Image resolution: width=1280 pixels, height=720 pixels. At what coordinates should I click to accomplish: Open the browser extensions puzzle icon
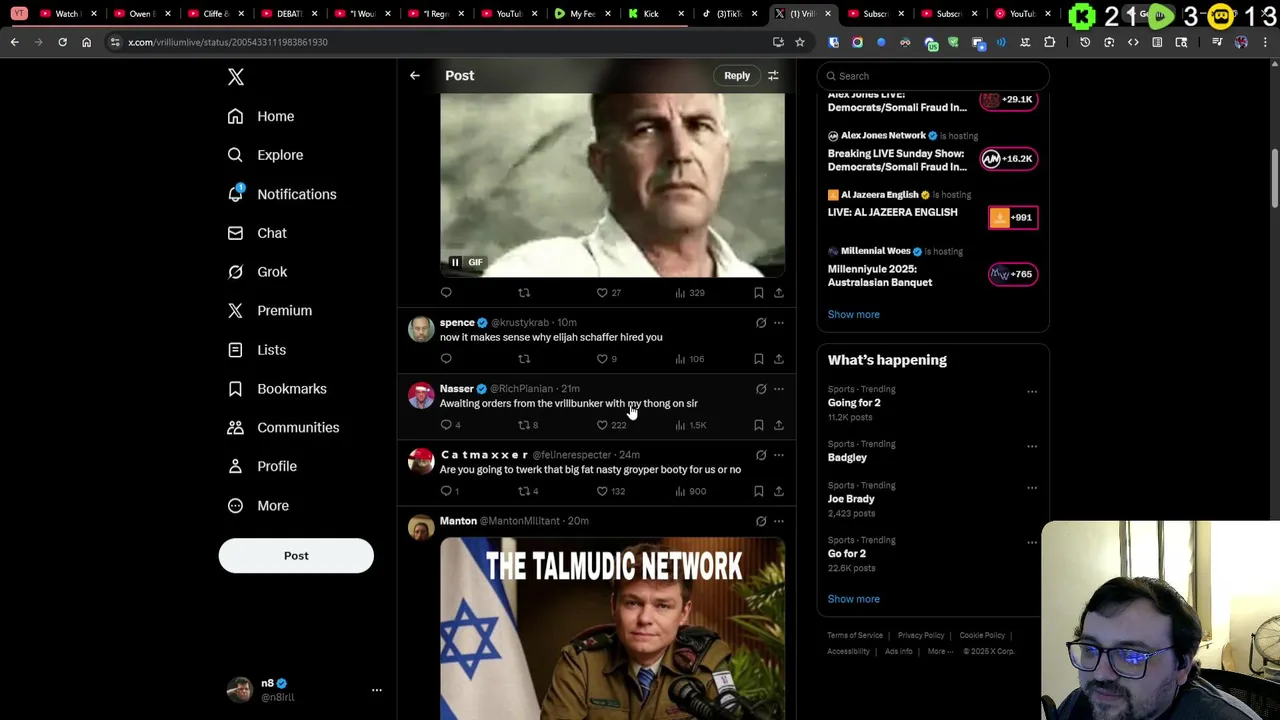[x=1049, y=42]
